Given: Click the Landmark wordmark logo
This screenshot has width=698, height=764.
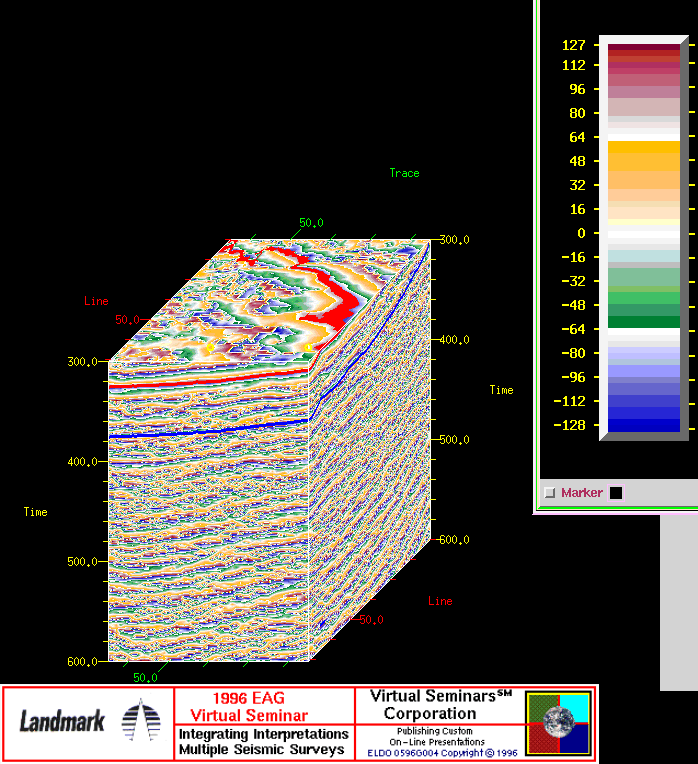Looking at the screenshot, I should (62, 721).
